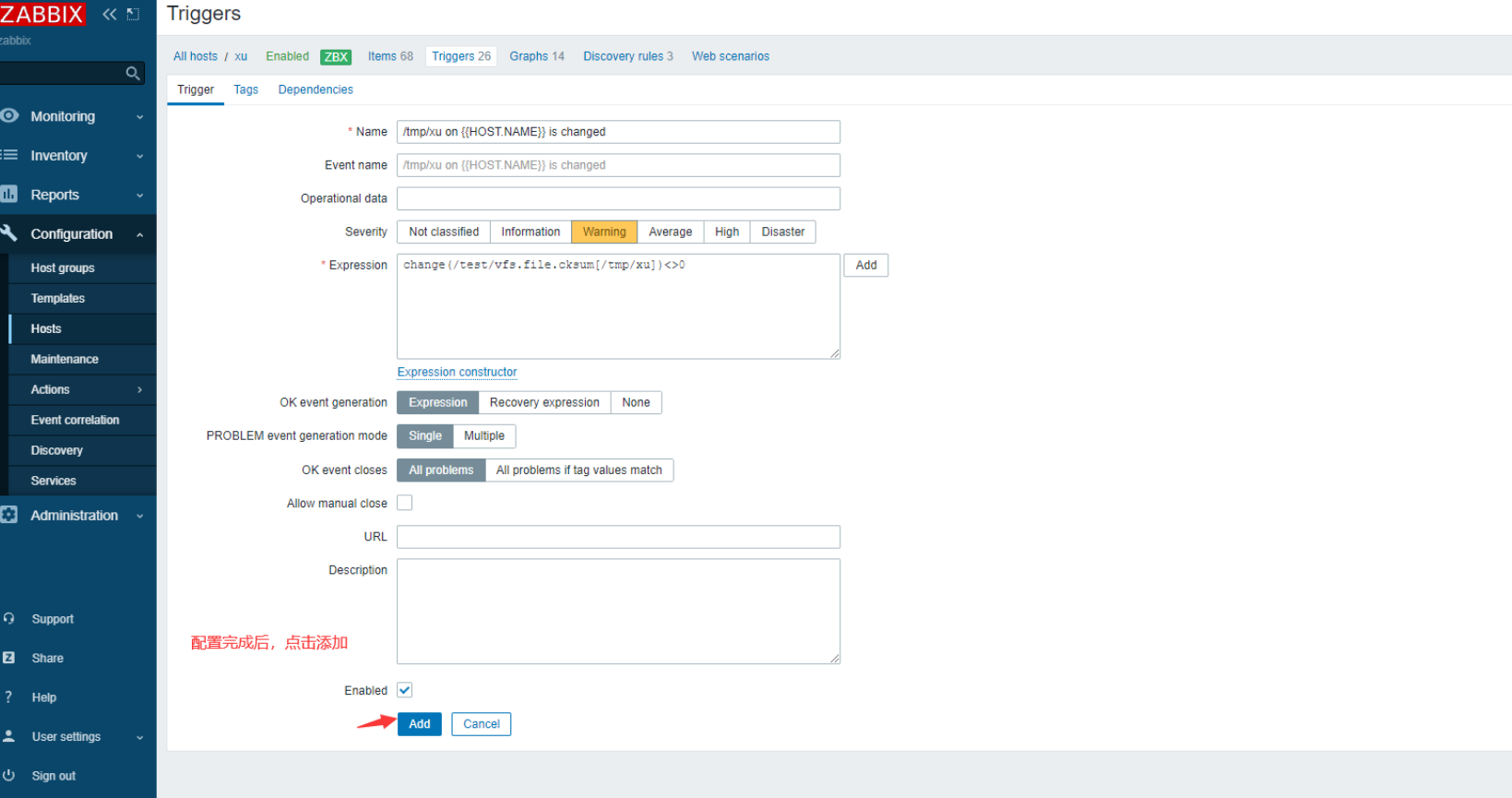Click the Help question mark icon

coord(8,697)
